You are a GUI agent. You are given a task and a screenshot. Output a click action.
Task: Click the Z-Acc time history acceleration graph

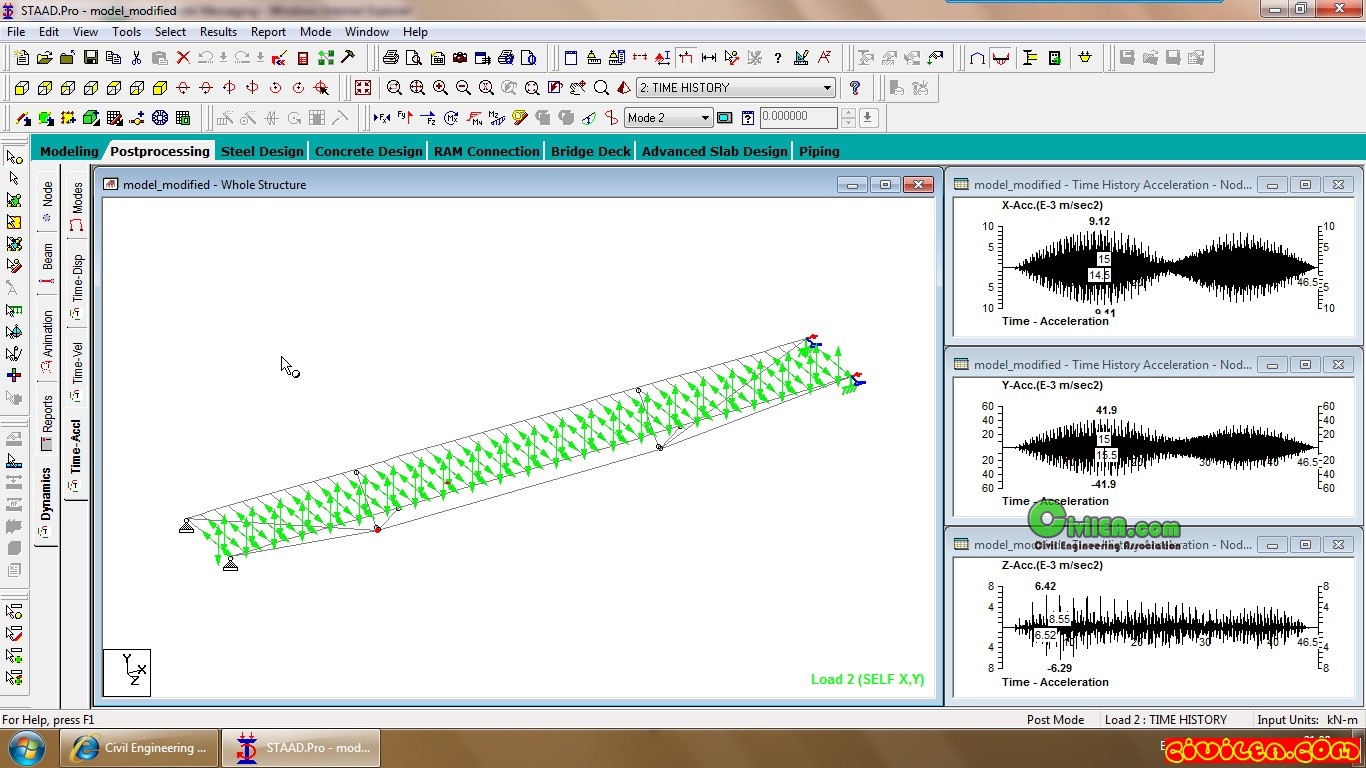(x=1156, y=626)
